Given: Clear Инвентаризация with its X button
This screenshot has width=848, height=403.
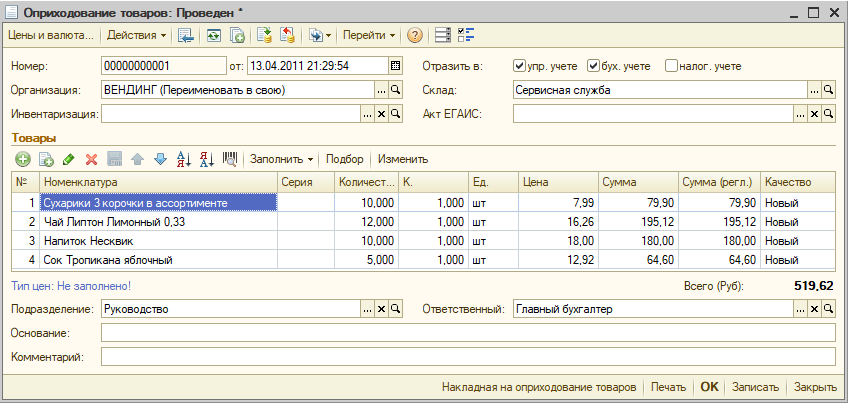Looking at the screenshot, I should pos(381,114).
